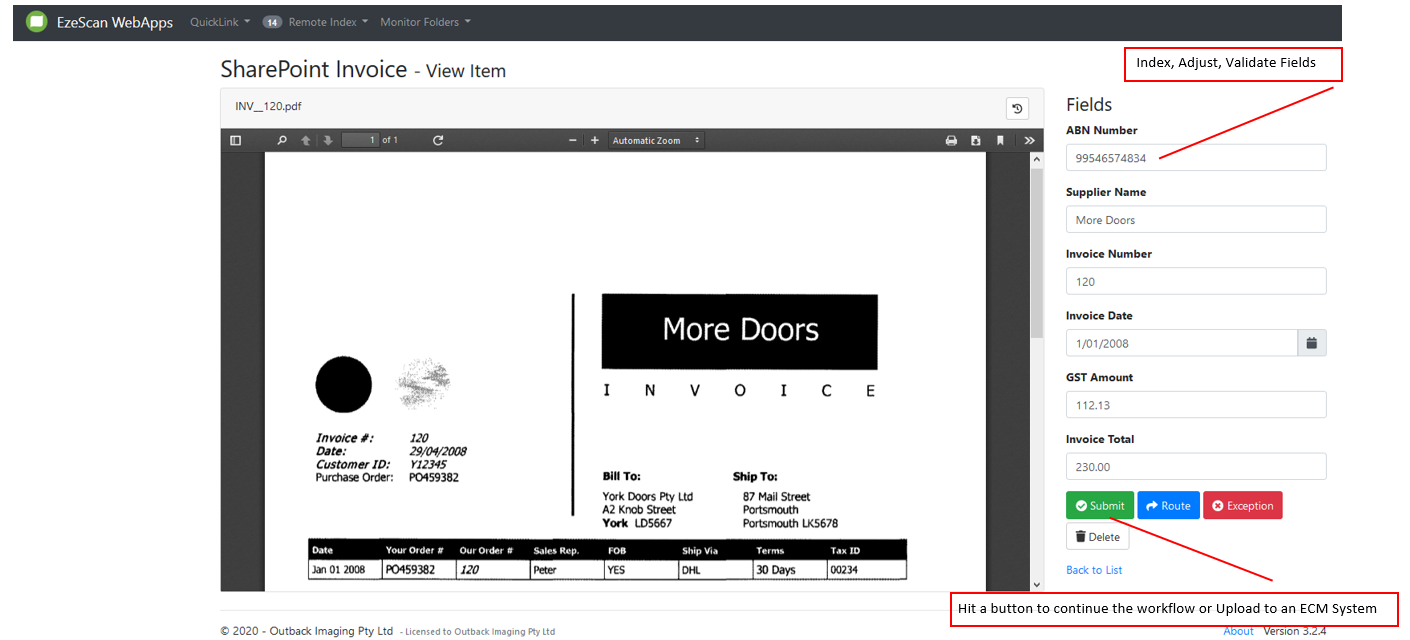This screenshot has width=1410, height=640.
Task: Click into the Invoice Date field
Action: tap(1182, 343)
